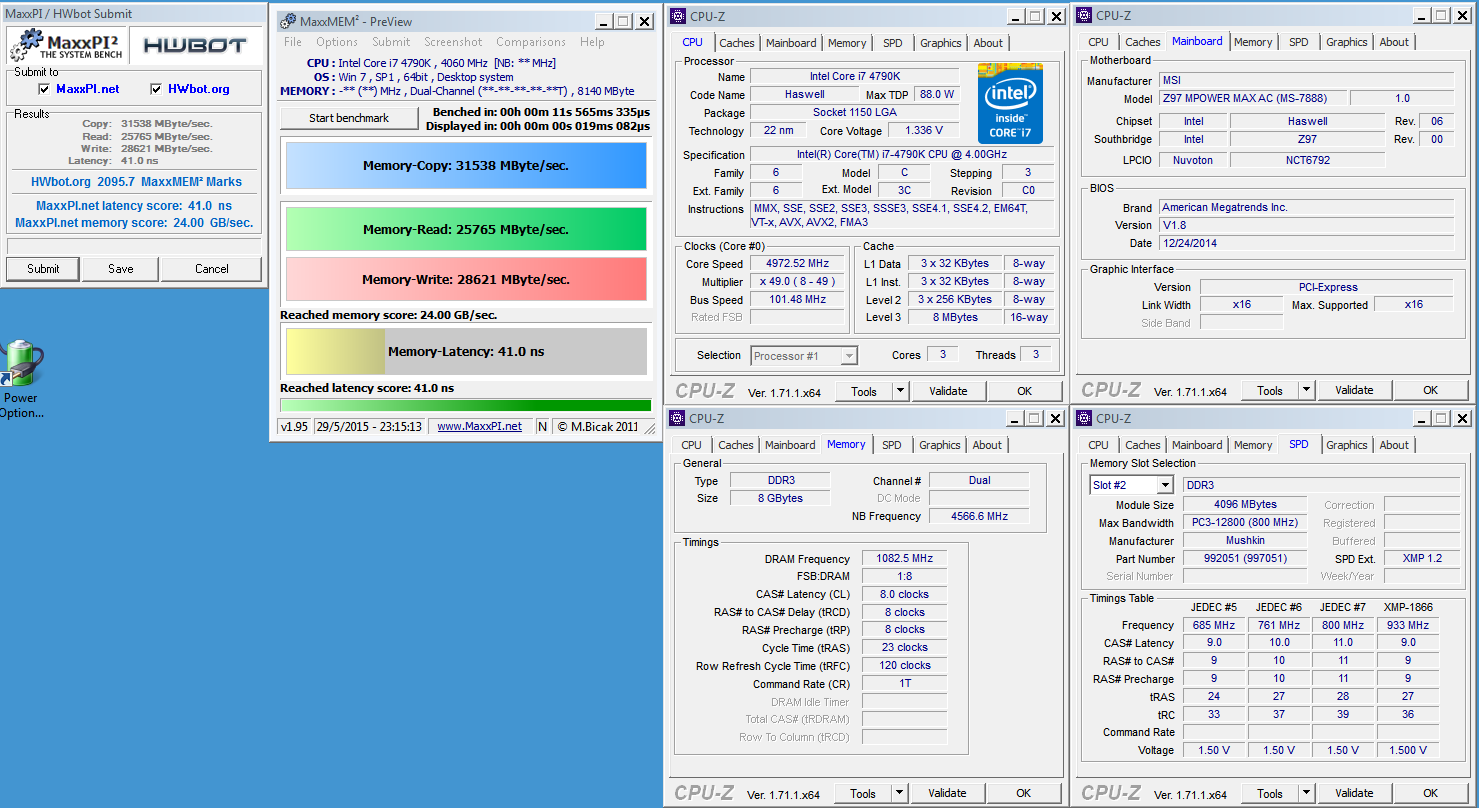Click the CPU-Z icon in Memory window title

pyautogui.click(x=678, y=418)
